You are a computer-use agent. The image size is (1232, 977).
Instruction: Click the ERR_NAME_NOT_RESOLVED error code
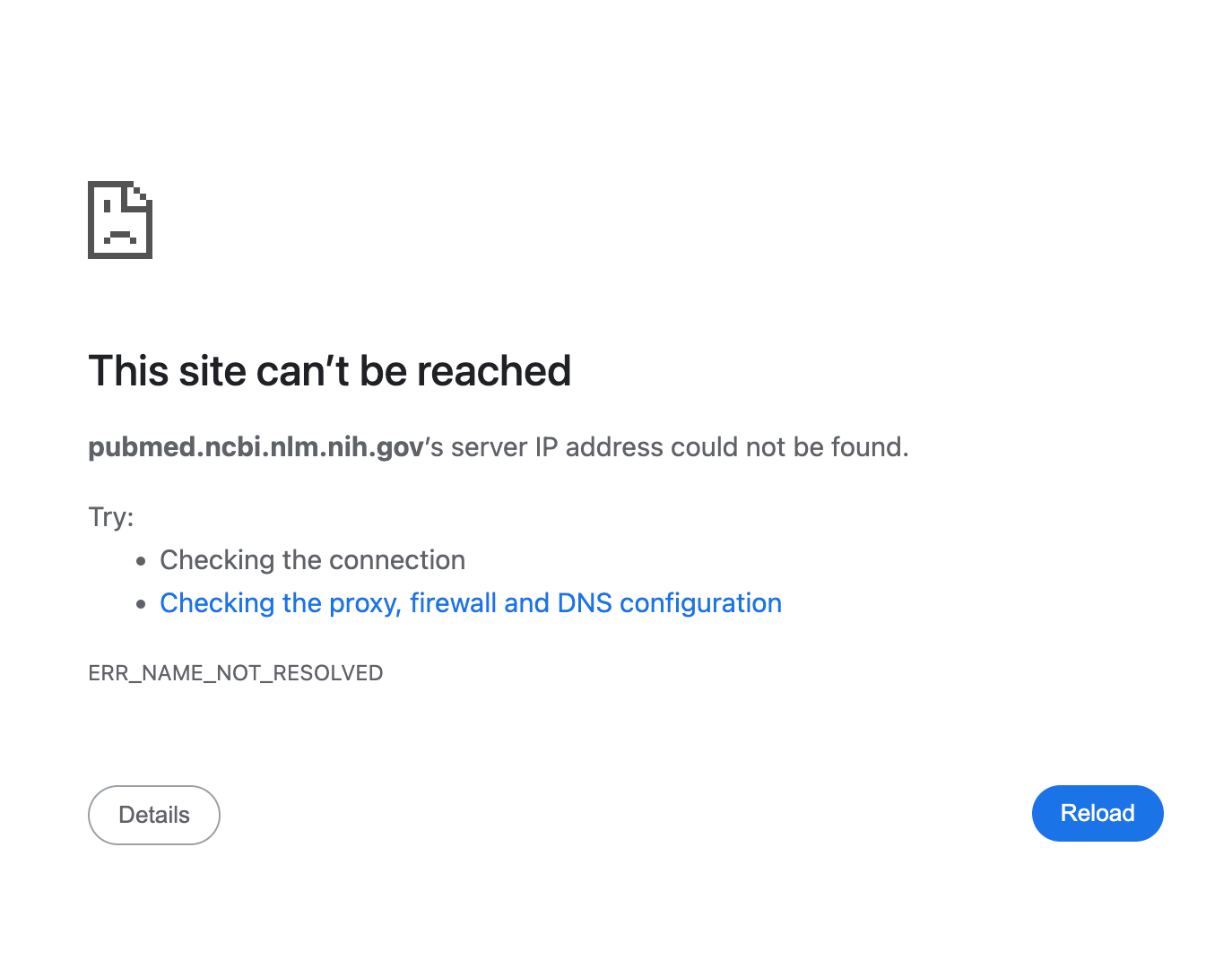tap(235, 673)
